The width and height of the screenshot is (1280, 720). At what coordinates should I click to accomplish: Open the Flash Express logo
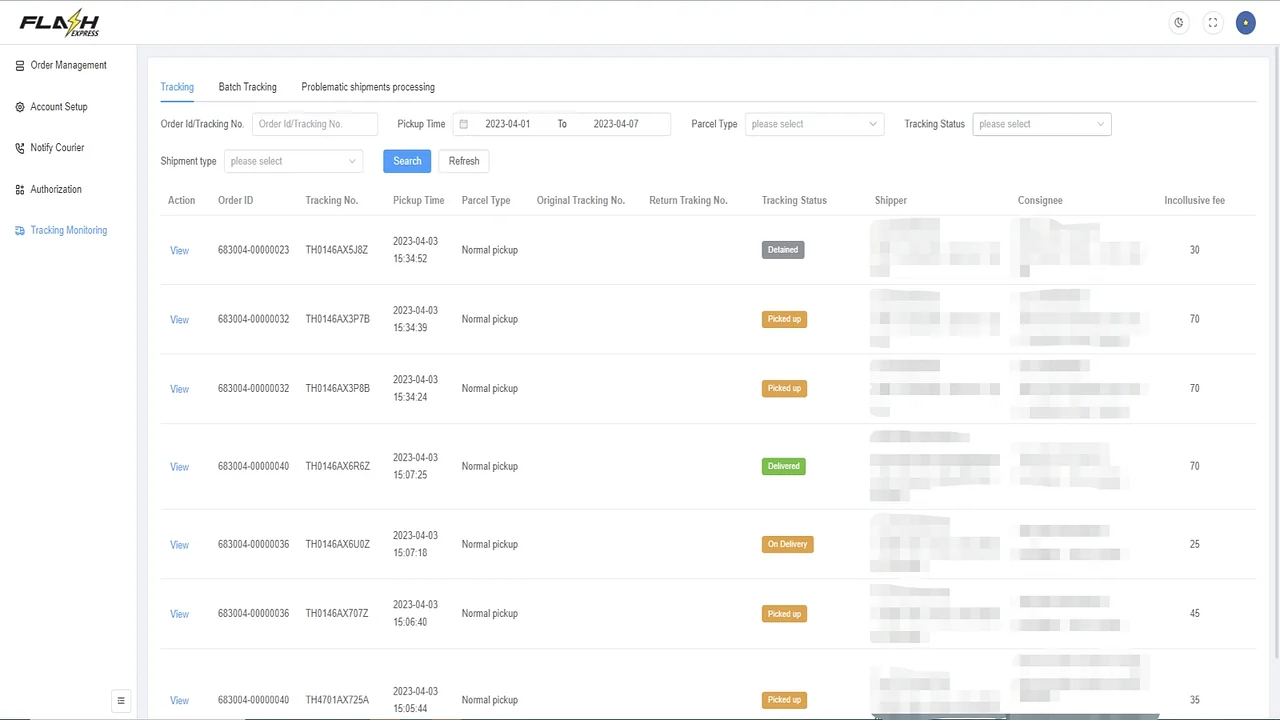click(59, 22)
